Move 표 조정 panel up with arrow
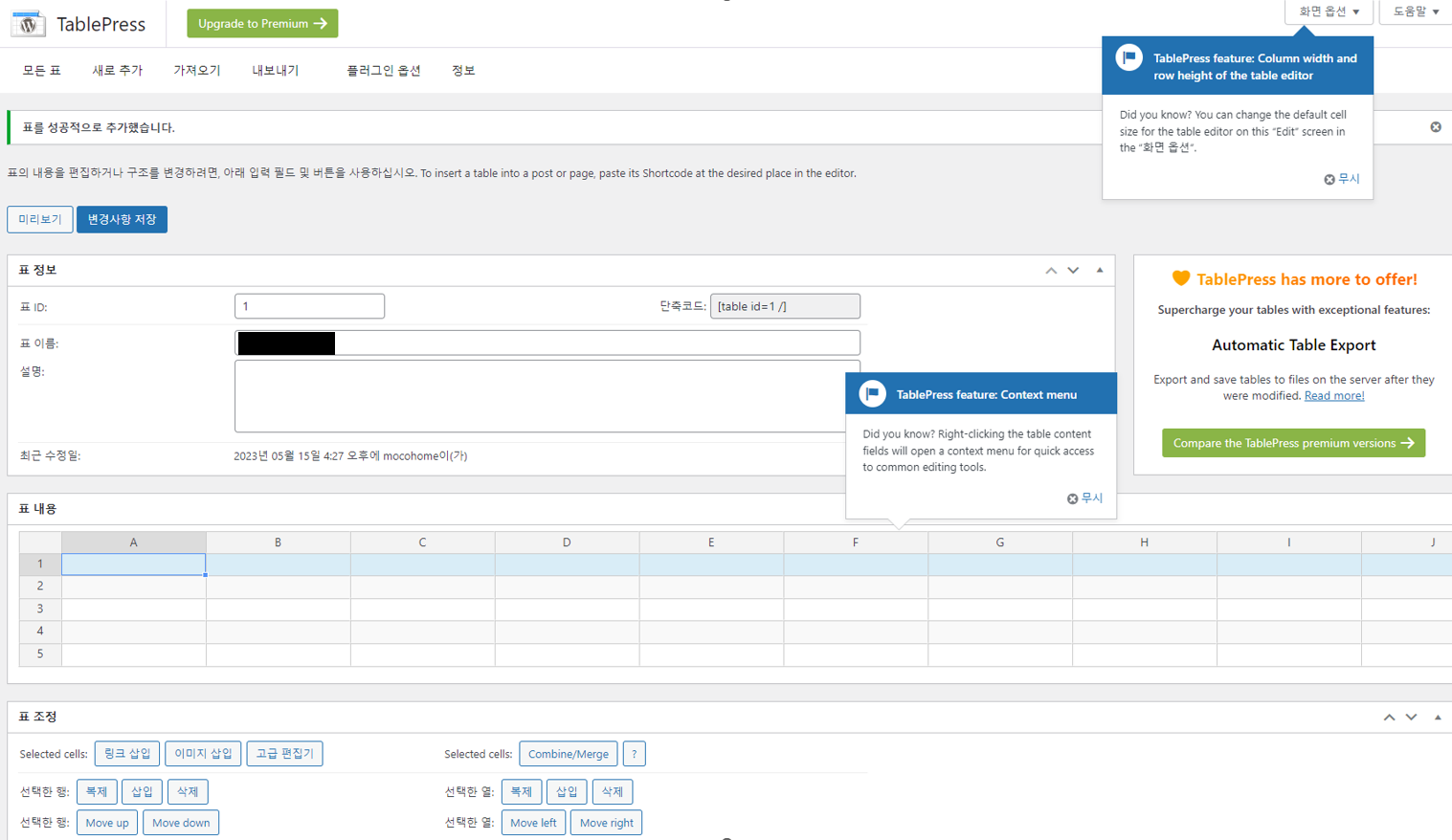This screenshot has width=1452, height=840. (1389, 718)
